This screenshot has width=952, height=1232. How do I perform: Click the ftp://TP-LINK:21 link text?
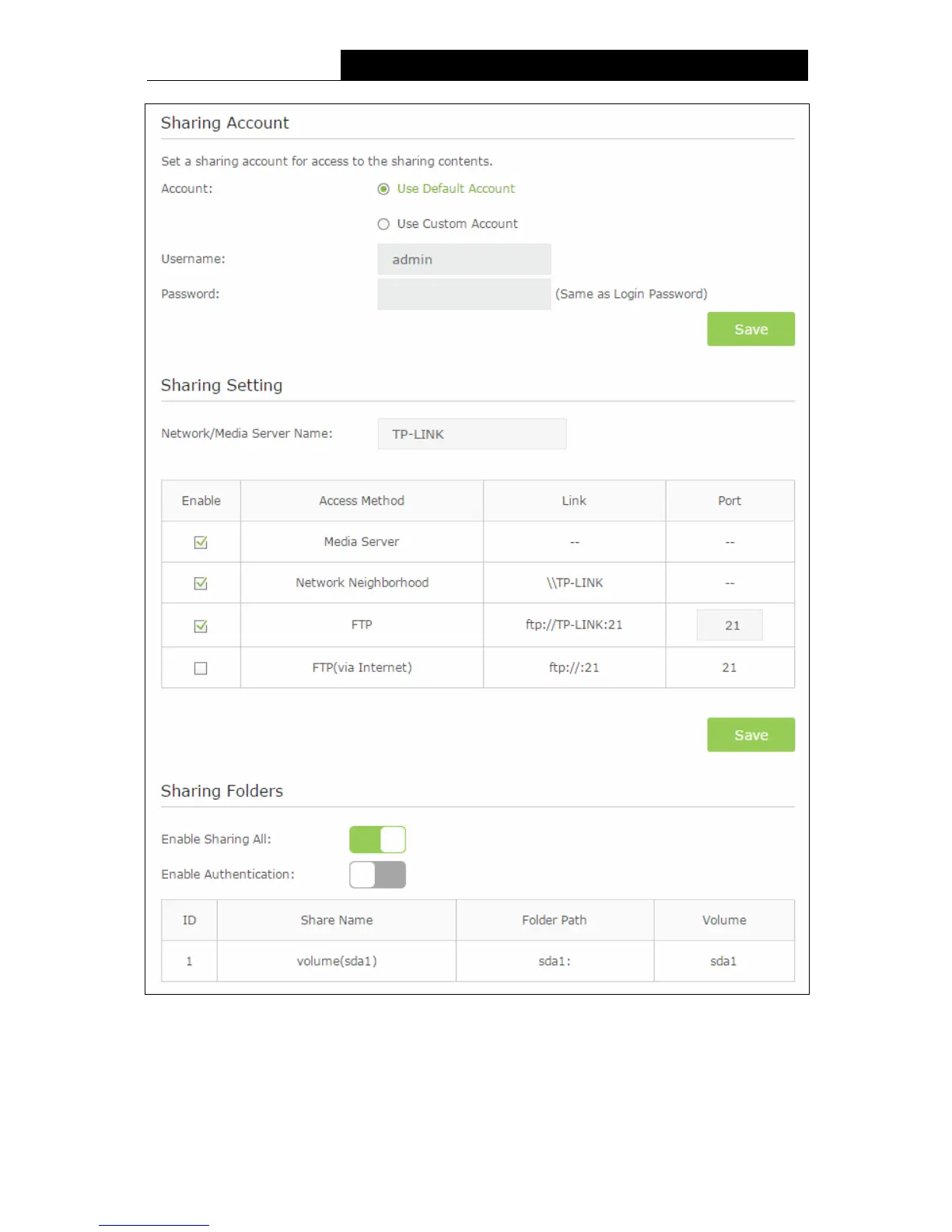[574, 625]
